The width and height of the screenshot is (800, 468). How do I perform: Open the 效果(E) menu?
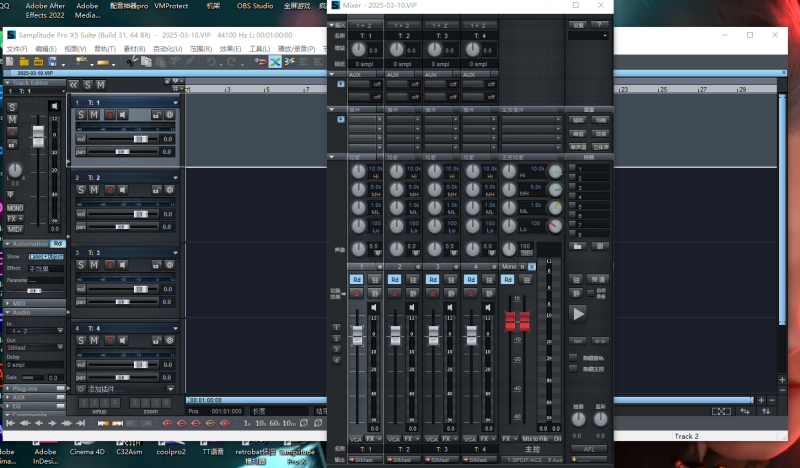(230, 48)
